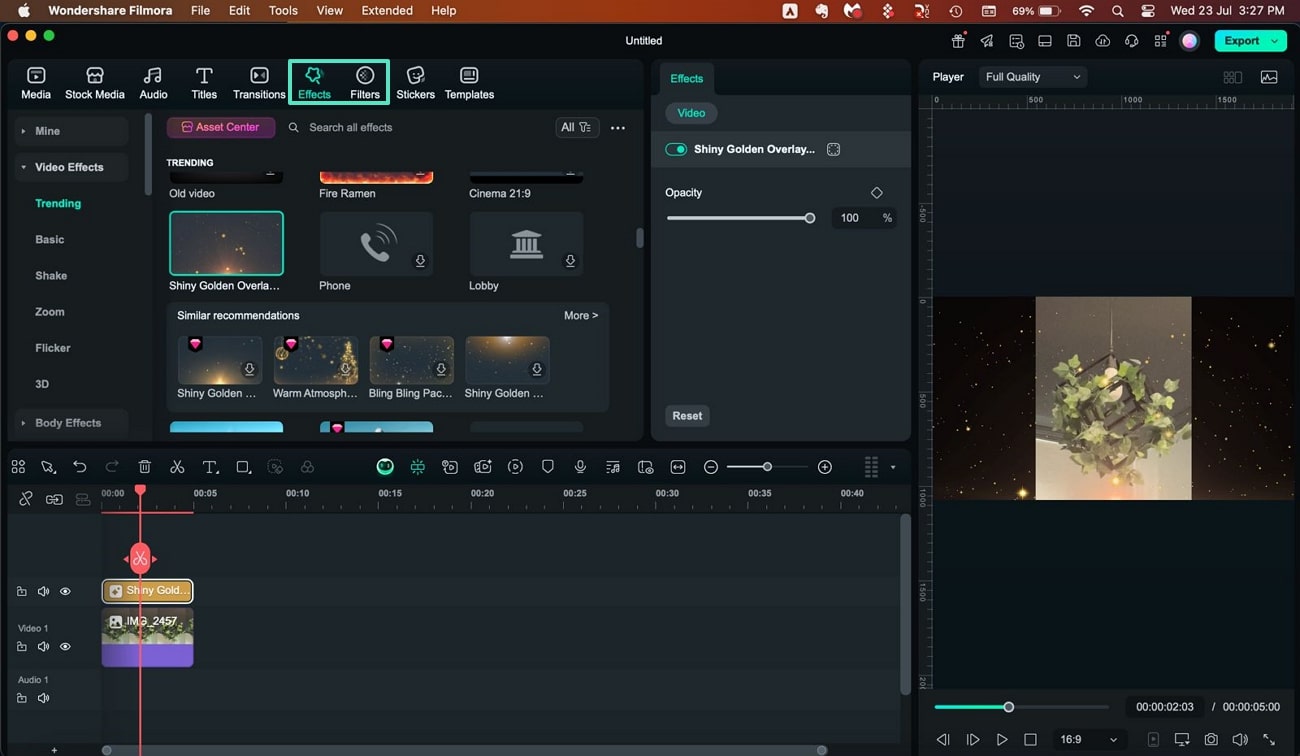Open the Full Quality dropdown
Viewport: 1300px width, 756px height.
(1032, 77)
